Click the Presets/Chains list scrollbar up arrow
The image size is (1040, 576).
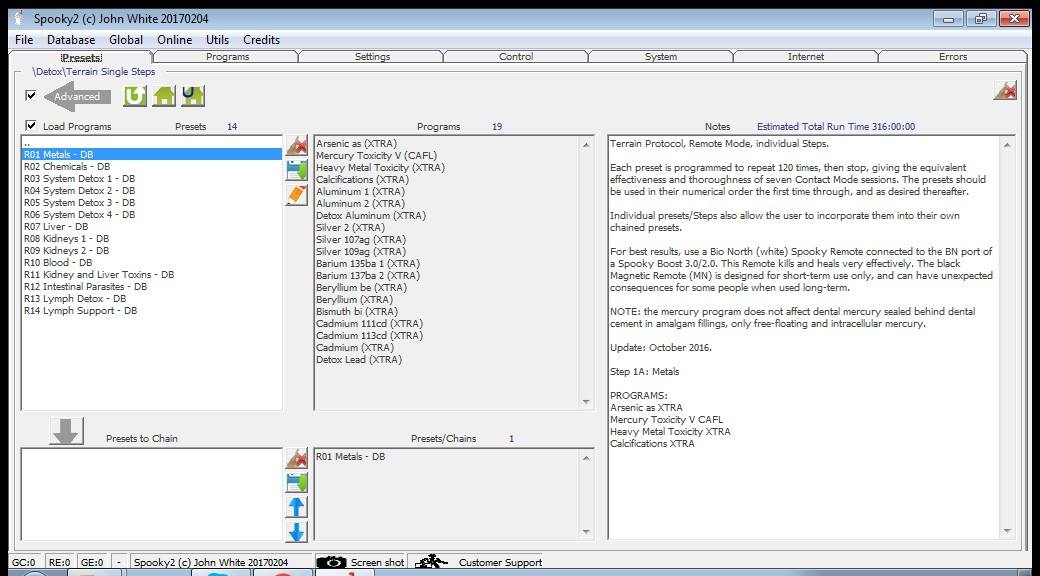point(586,457)
